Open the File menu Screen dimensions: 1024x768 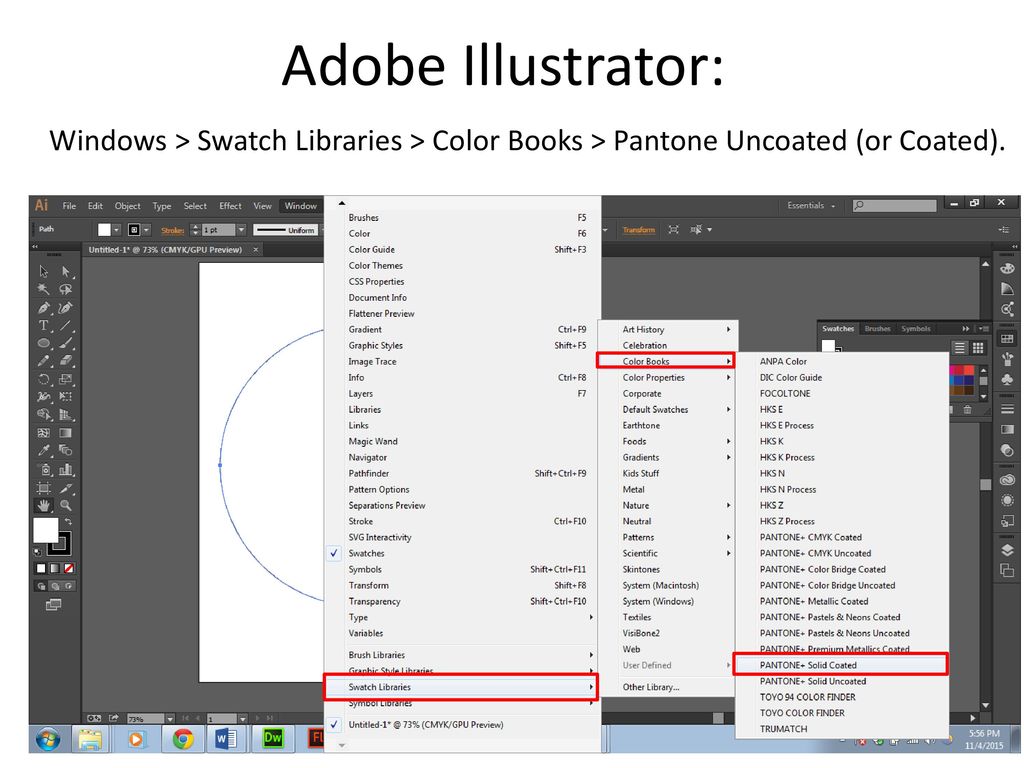[69, 206]
